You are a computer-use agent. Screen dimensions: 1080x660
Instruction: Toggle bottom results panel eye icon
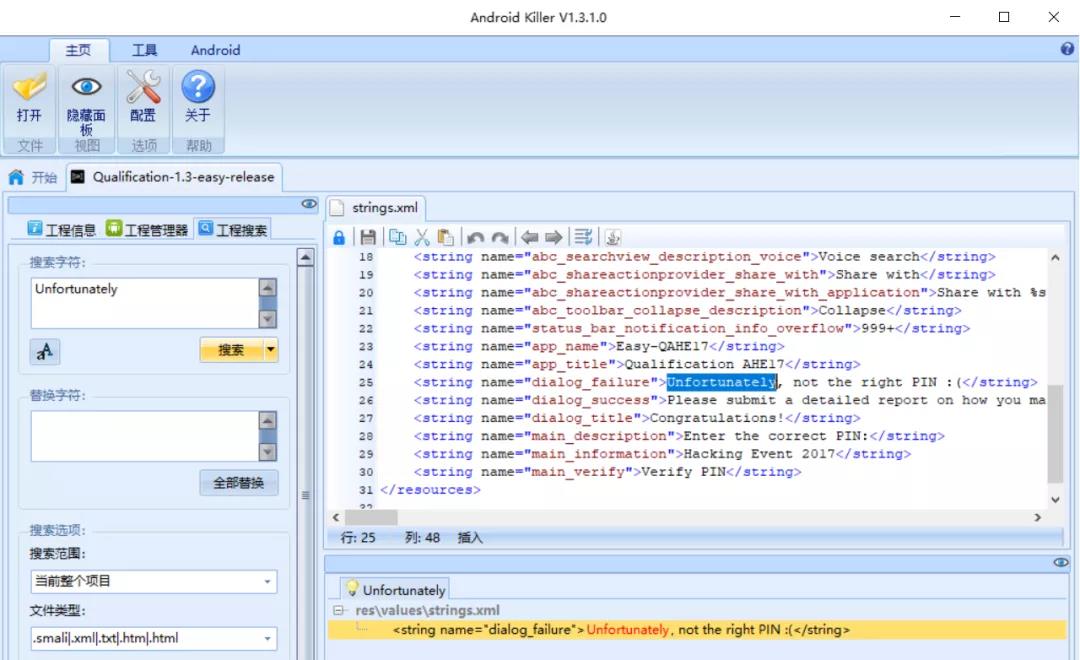pos(1061,562)
